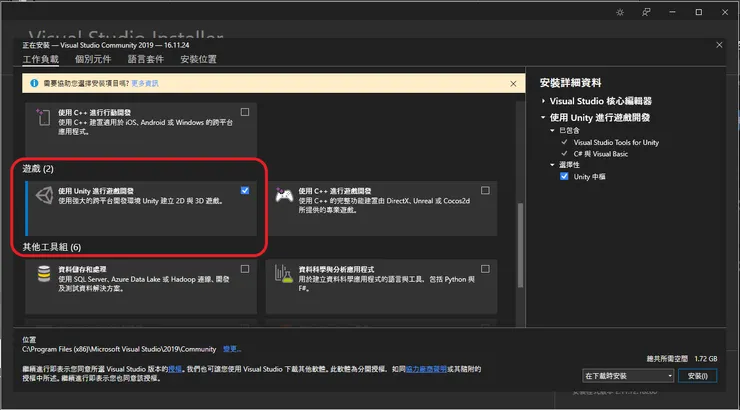This screenshot has width=740, height=410.
Task: Check the C++ mobile development workload
Action: 244,112
